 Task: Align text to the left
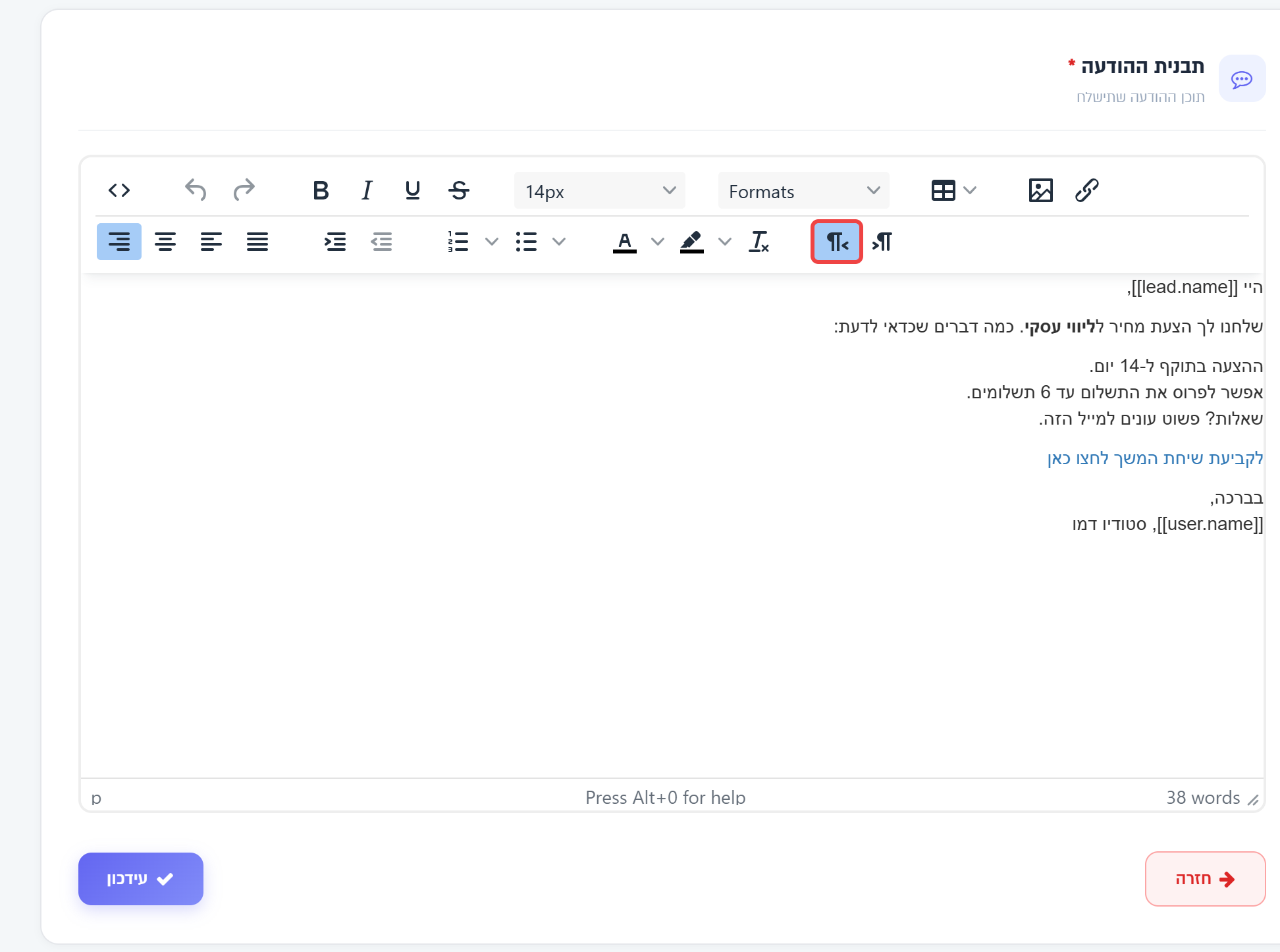point(211,242)
